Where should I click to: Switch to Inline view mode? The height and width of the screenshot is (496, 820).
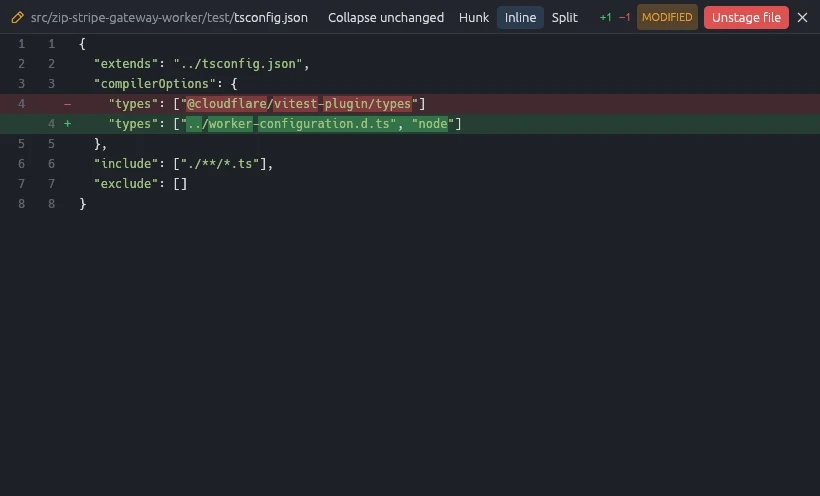pyautogui.click(x=520, y=17)
